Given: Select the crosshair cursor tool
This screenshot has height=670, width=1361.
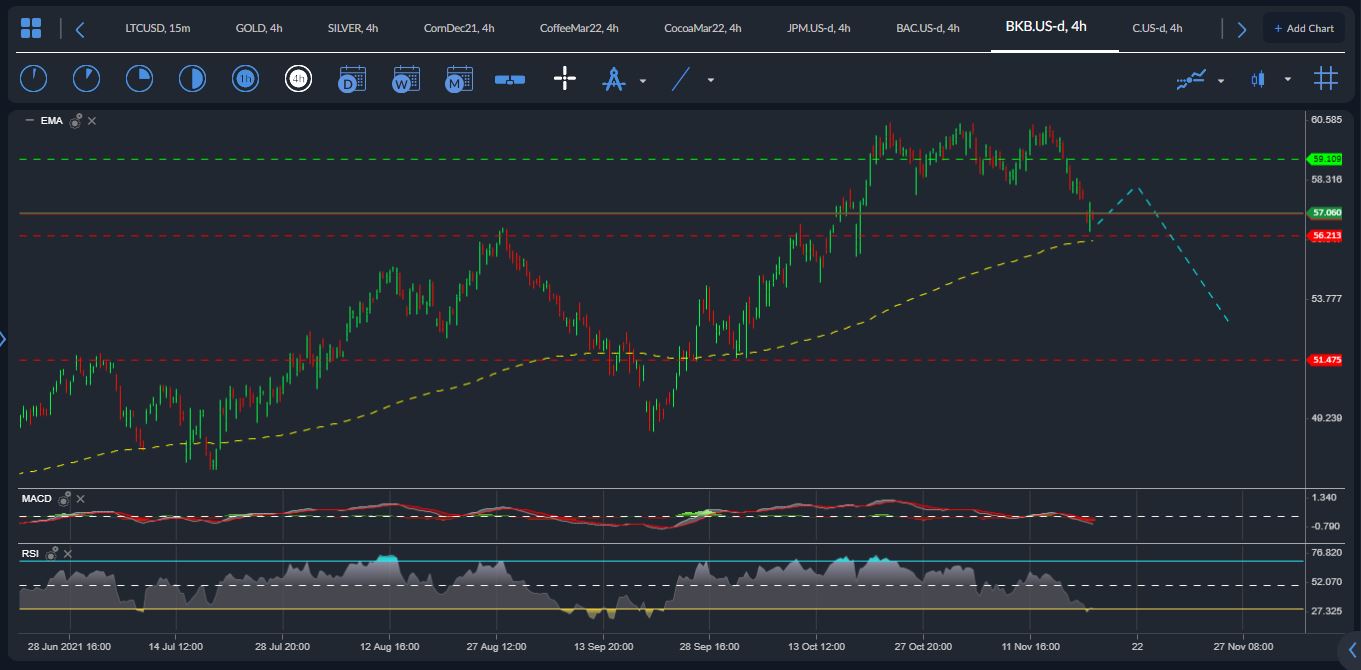Looking at the screenshot, I should tap(565, 79).
